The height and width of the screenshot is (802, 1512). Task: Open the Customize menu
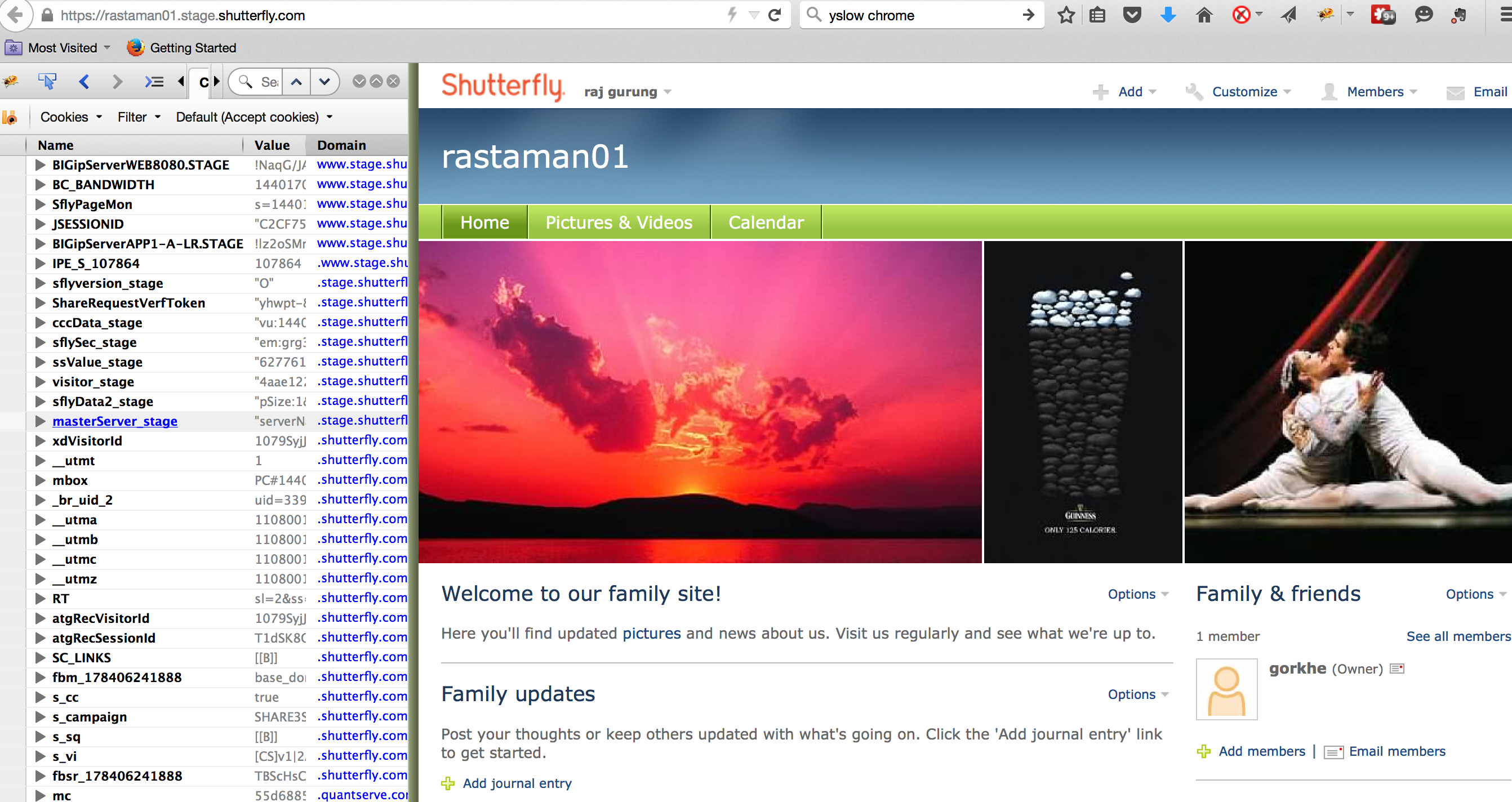click(x=1238, y=92)
